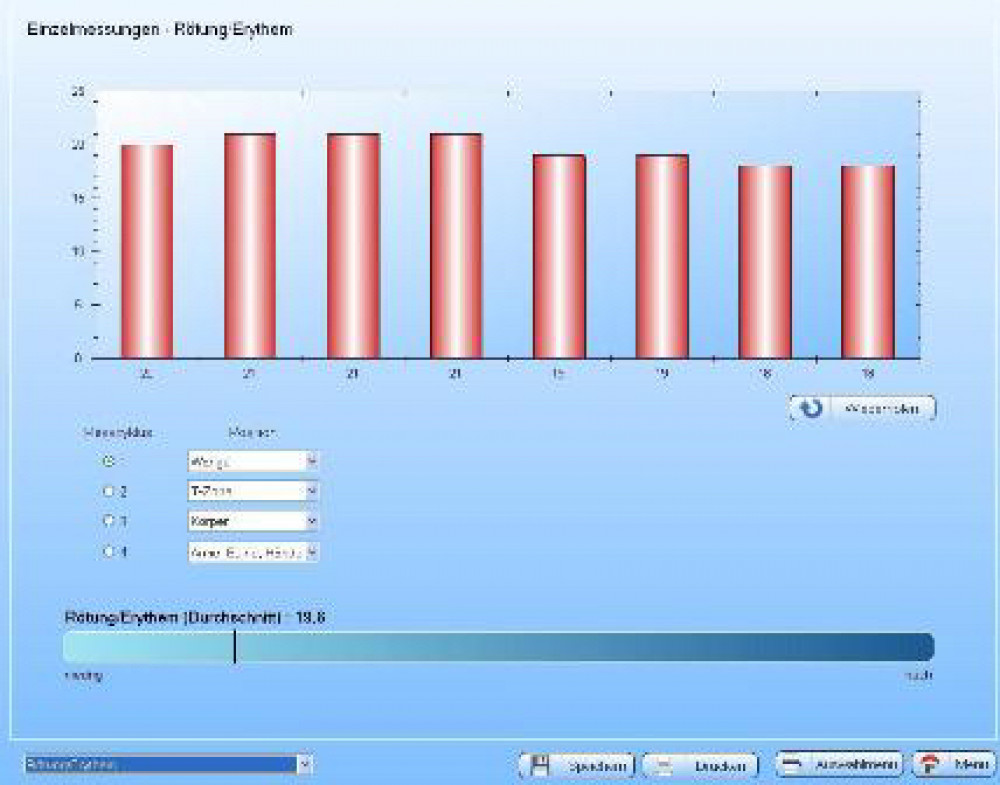Screen dimensions: 1000x785
Task: Click the last bar on the right
Action: [868, 261]
